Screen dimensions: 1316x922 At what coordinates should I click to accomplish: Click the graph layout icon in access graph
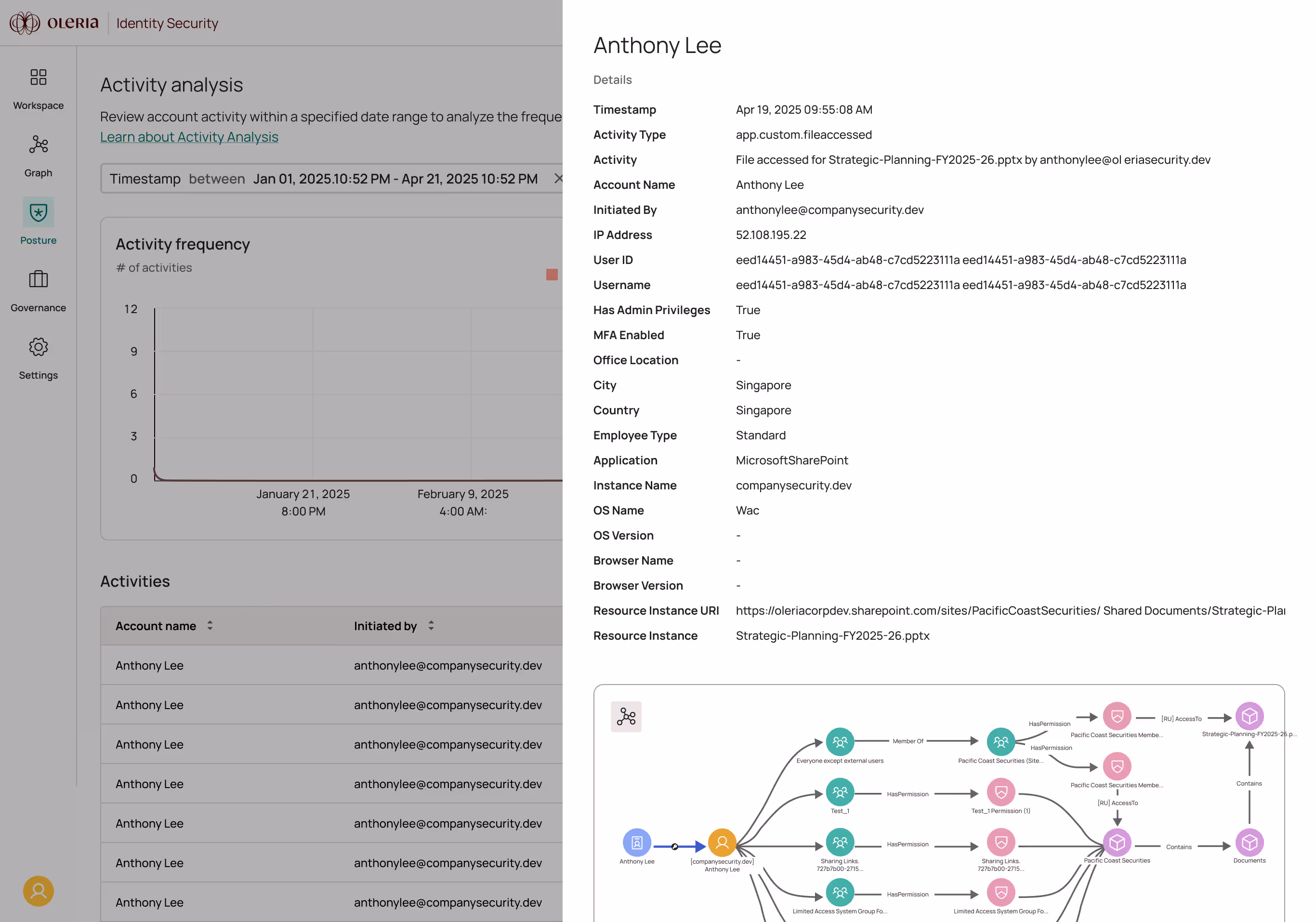point(626,717)
